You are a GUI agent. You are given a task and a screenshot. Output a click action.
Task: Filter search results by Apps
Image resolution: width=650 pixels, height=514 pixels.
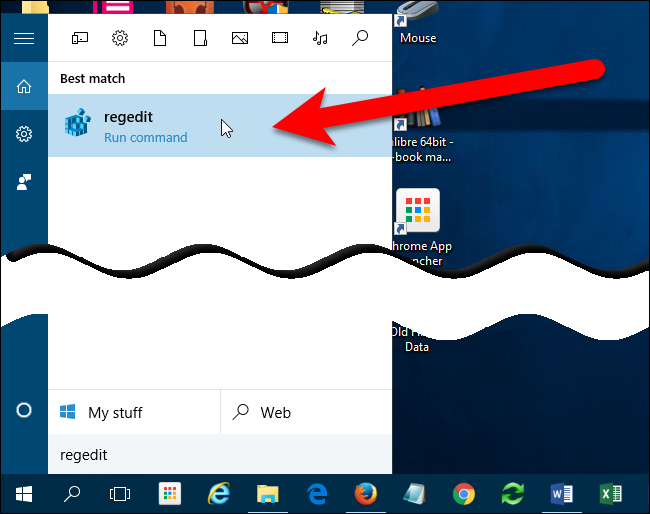[x=80, y=38]
